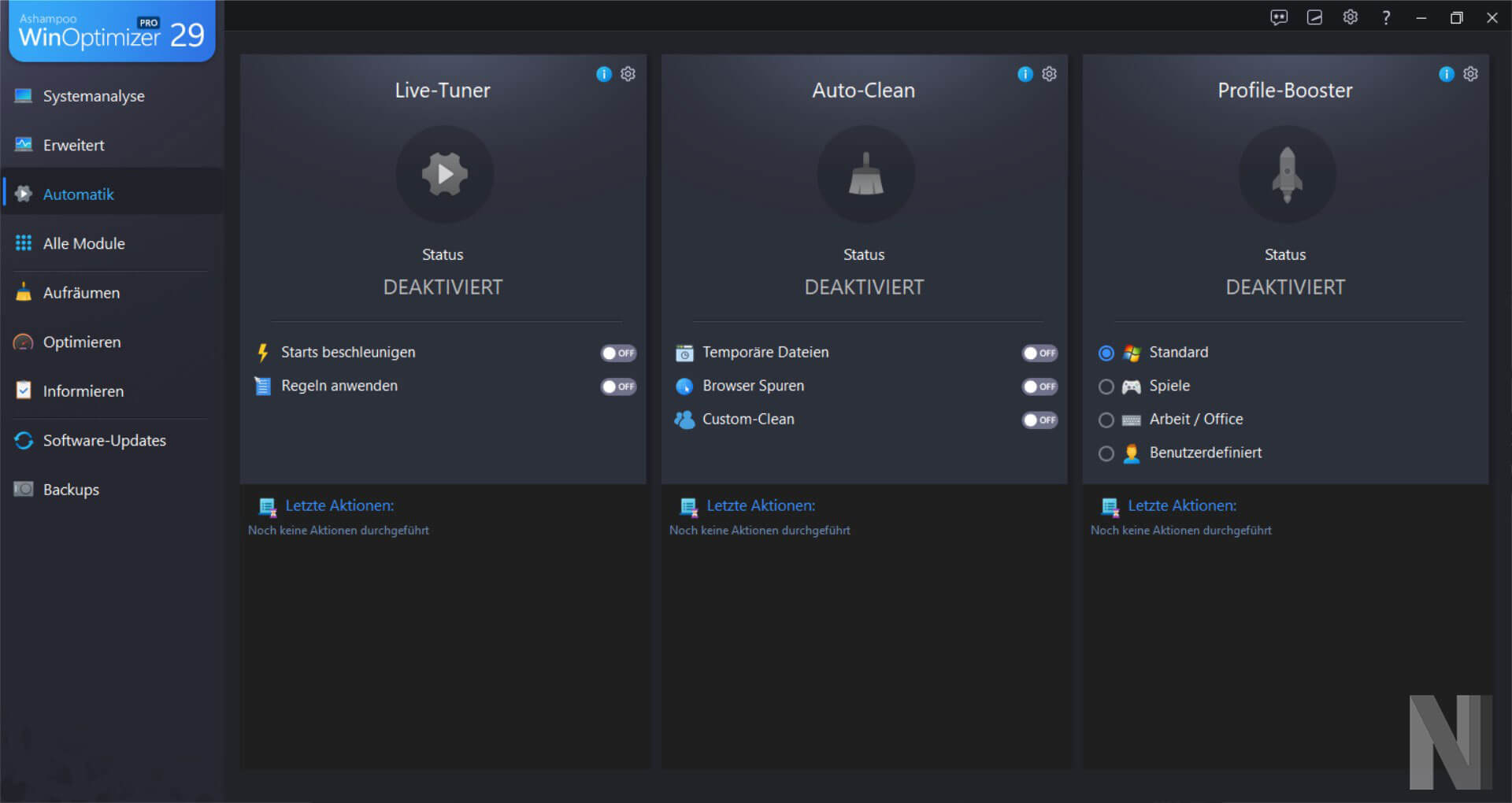Image resolution: width=1512 pixels, height=803 pixels.
Task: Toggle Starts beschleunigen switch on
Action: (618, 353)
